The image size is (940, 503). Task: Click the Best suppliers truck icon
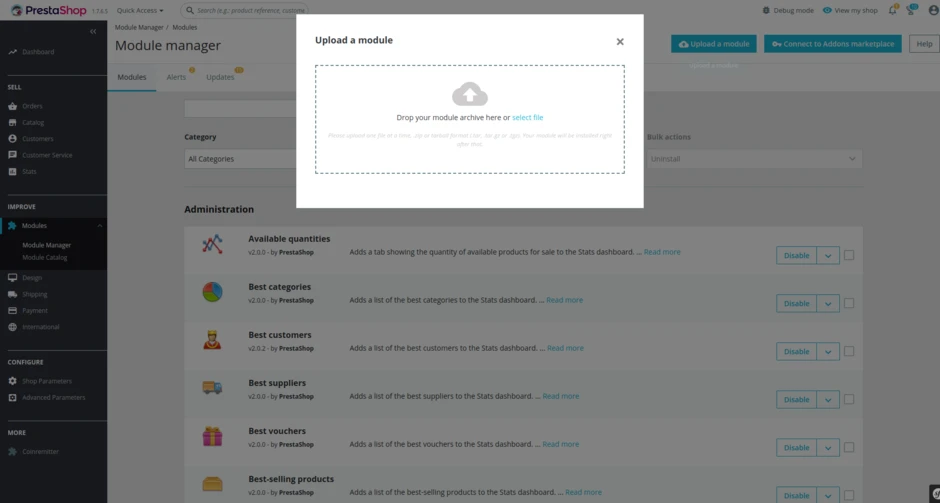212,388
